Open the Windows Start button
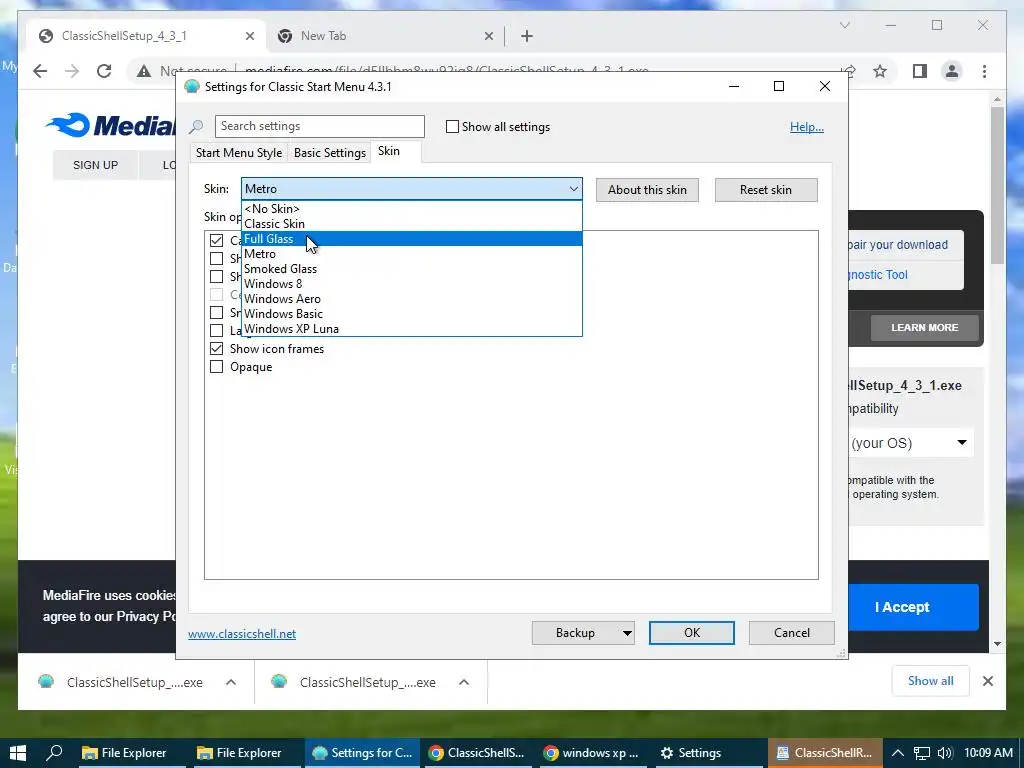Image resolution: width=1024 pixels, height=768 pixels. click(18, 753)
